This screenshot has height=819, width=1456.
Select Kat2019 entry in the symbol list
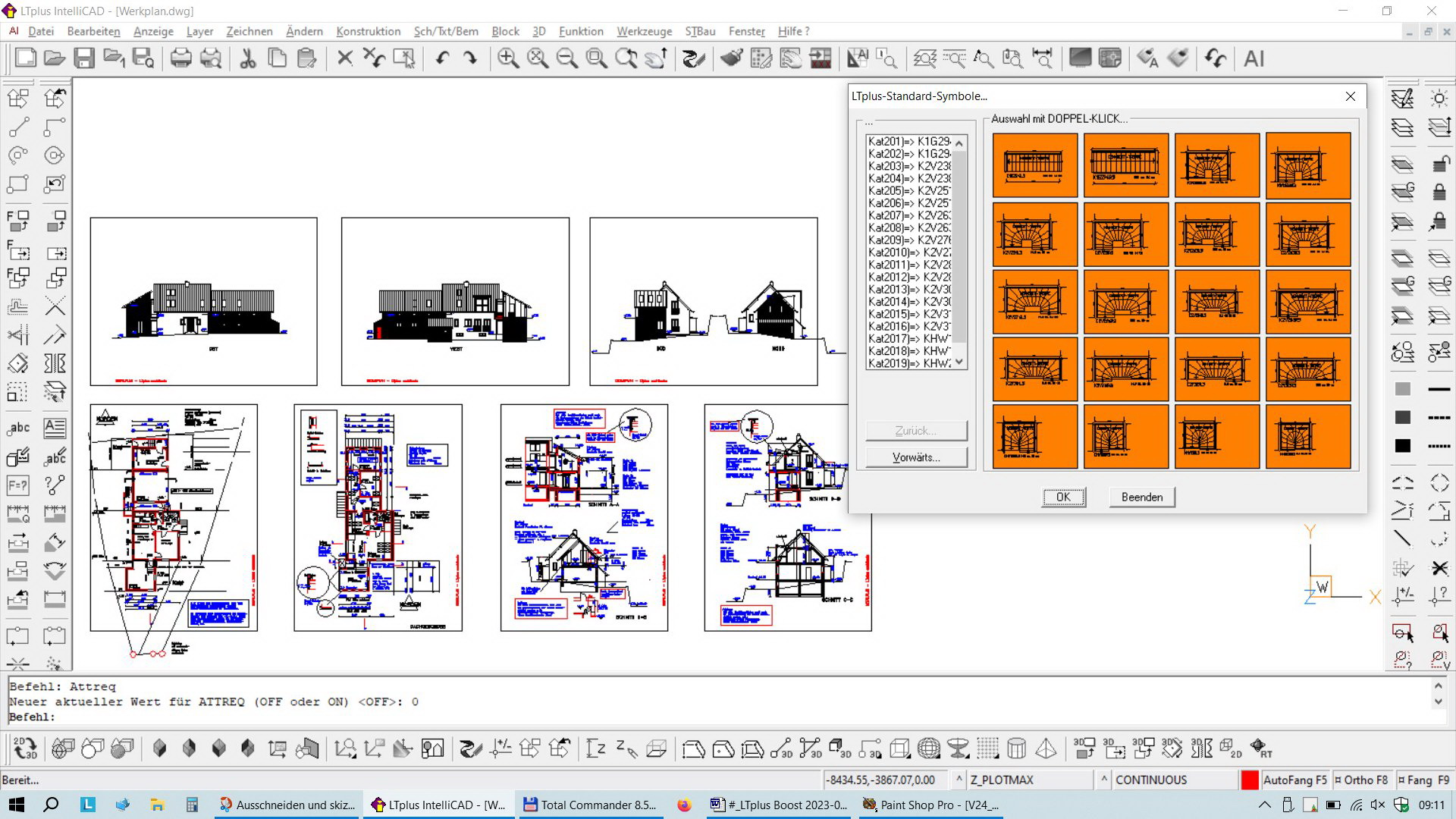coord(909,363)
